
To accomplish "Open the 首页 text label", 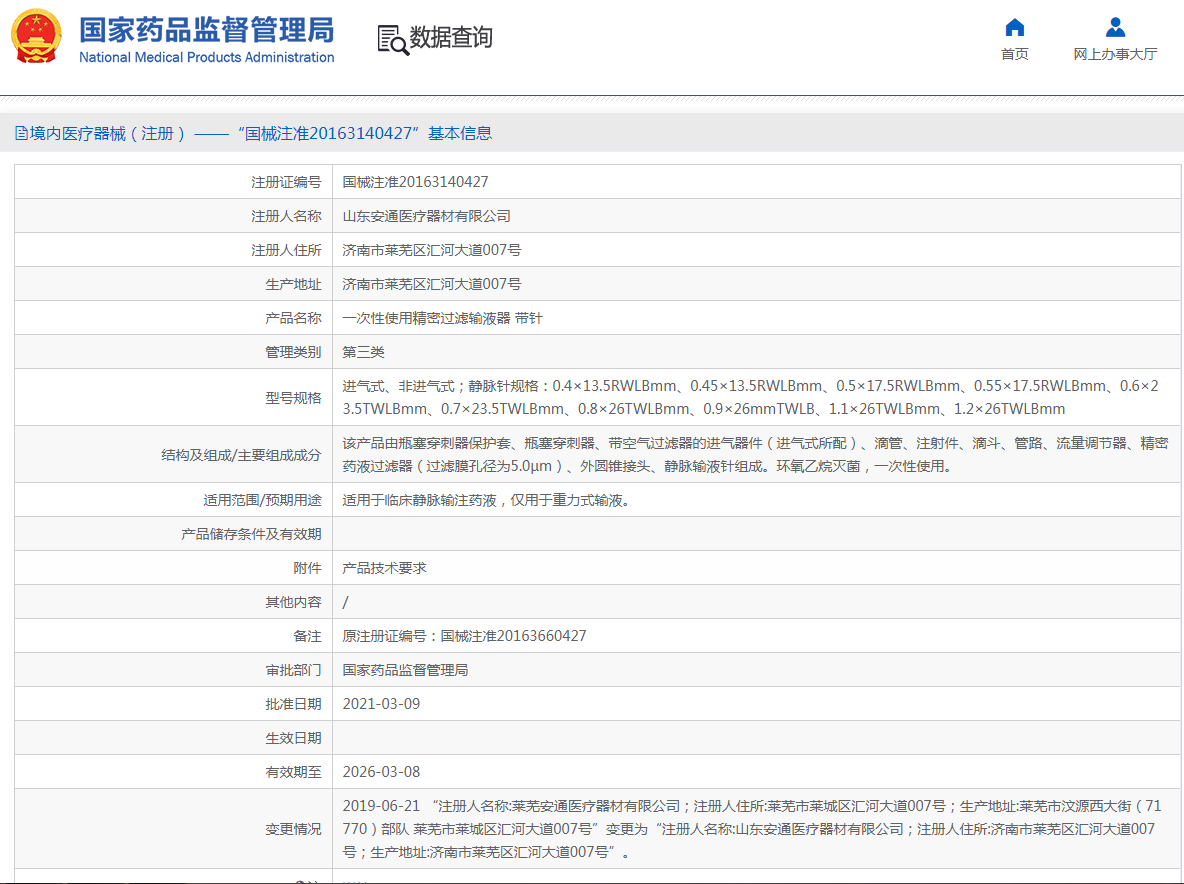I will point(1014,54).
